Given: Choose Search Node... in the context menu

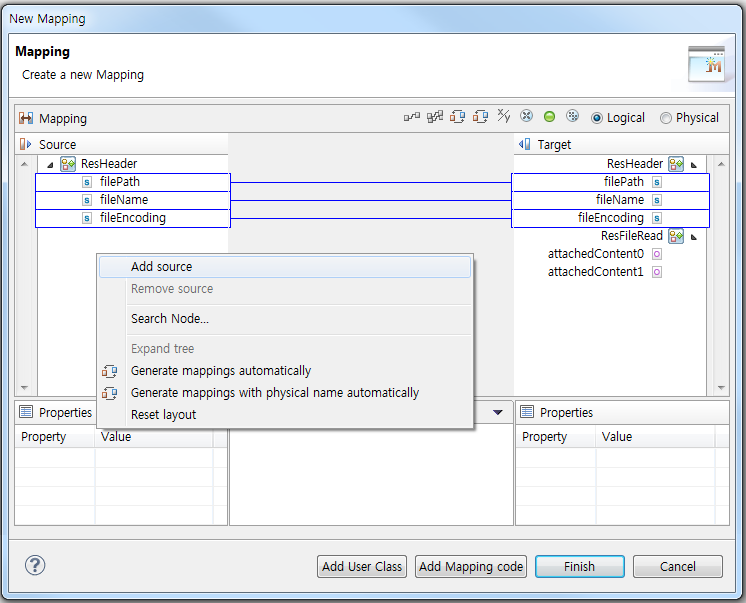Looking at the screenshot, I should pos(285,318).
